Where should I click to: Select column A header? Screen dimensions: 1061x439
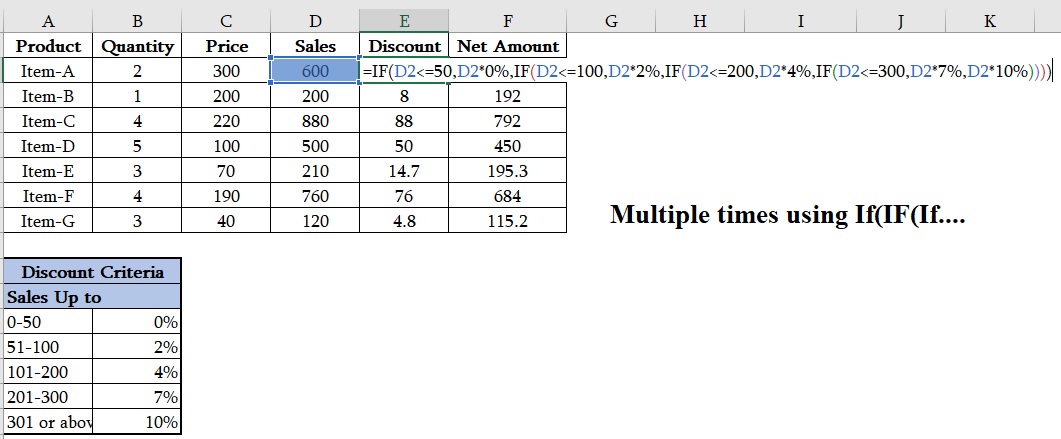tap(48, 21)
